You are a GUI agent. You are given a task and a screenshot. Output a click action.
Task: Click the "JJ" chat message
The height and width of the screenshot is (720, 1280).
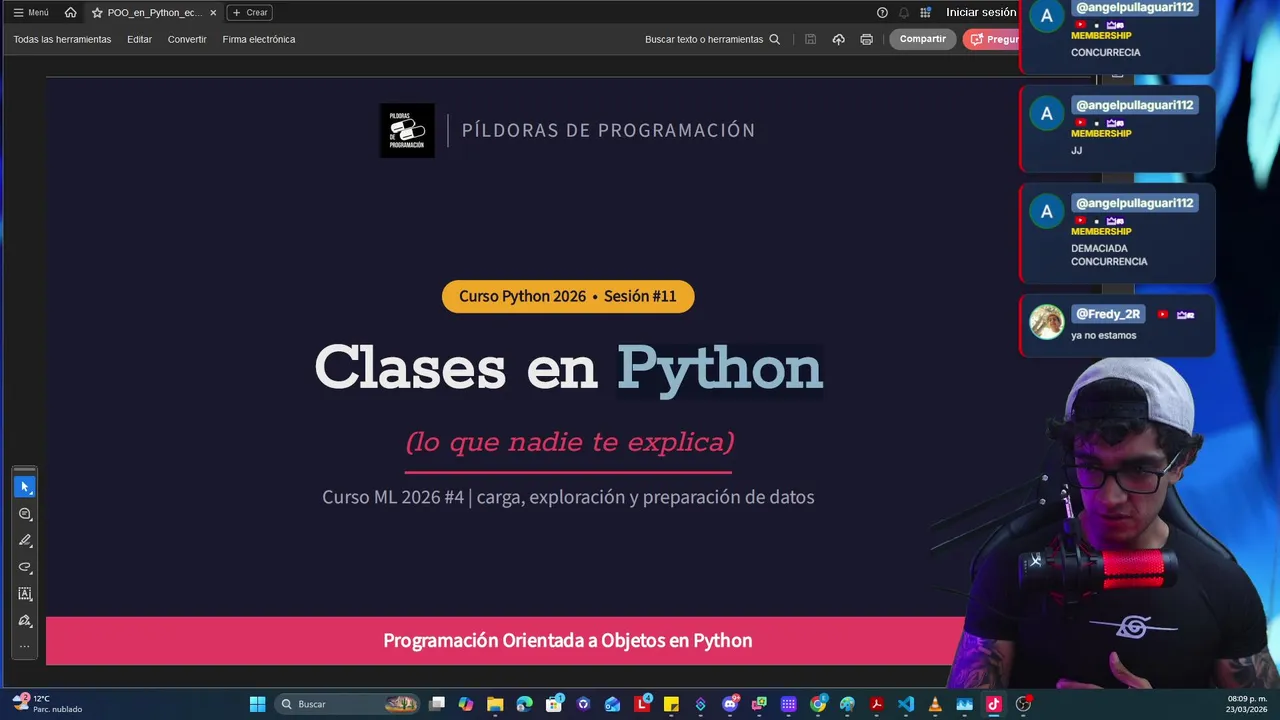coord(1077,151)
